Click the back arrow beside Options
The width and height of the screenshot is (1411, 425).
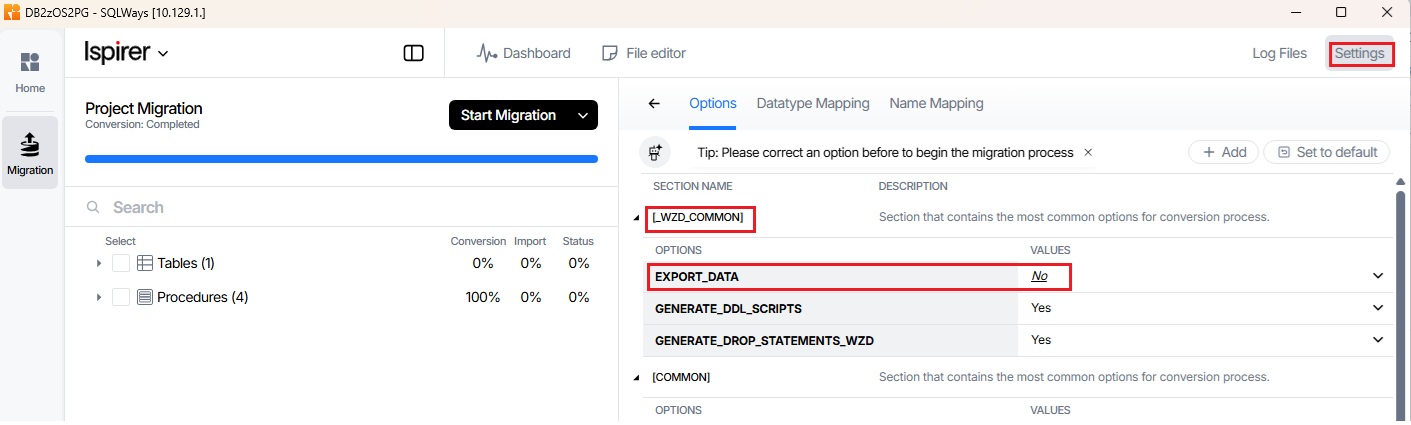654,103
